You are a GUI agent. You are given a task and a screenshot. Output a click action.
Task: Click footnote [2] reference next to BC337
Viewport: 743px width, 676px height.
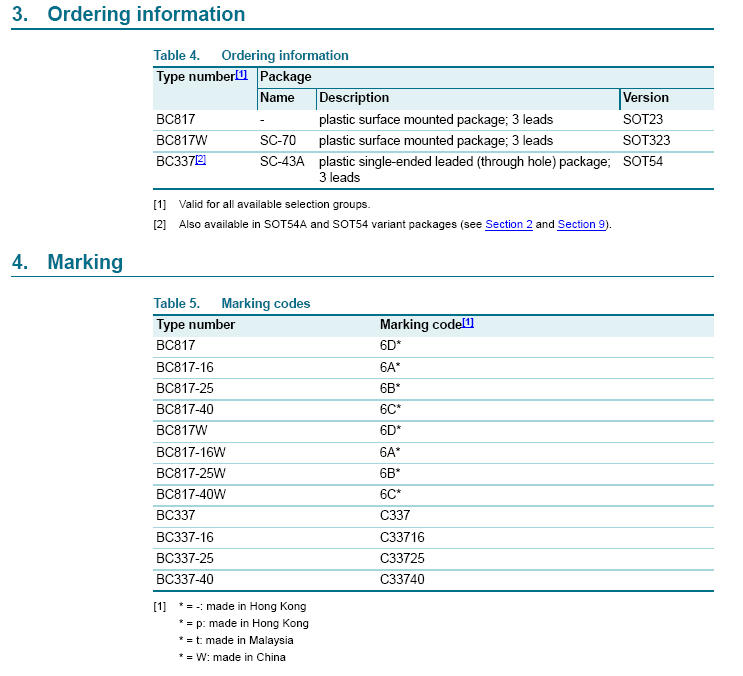click(200, 160)
